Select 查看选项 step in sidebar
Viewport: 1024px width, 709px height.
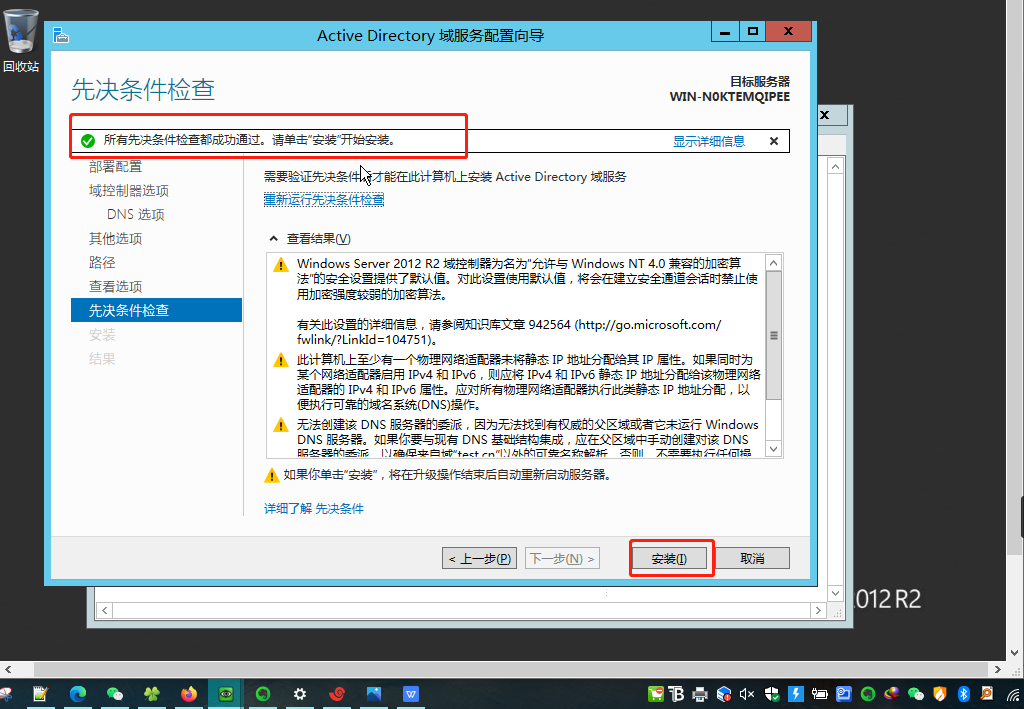[x=115, y=287]
